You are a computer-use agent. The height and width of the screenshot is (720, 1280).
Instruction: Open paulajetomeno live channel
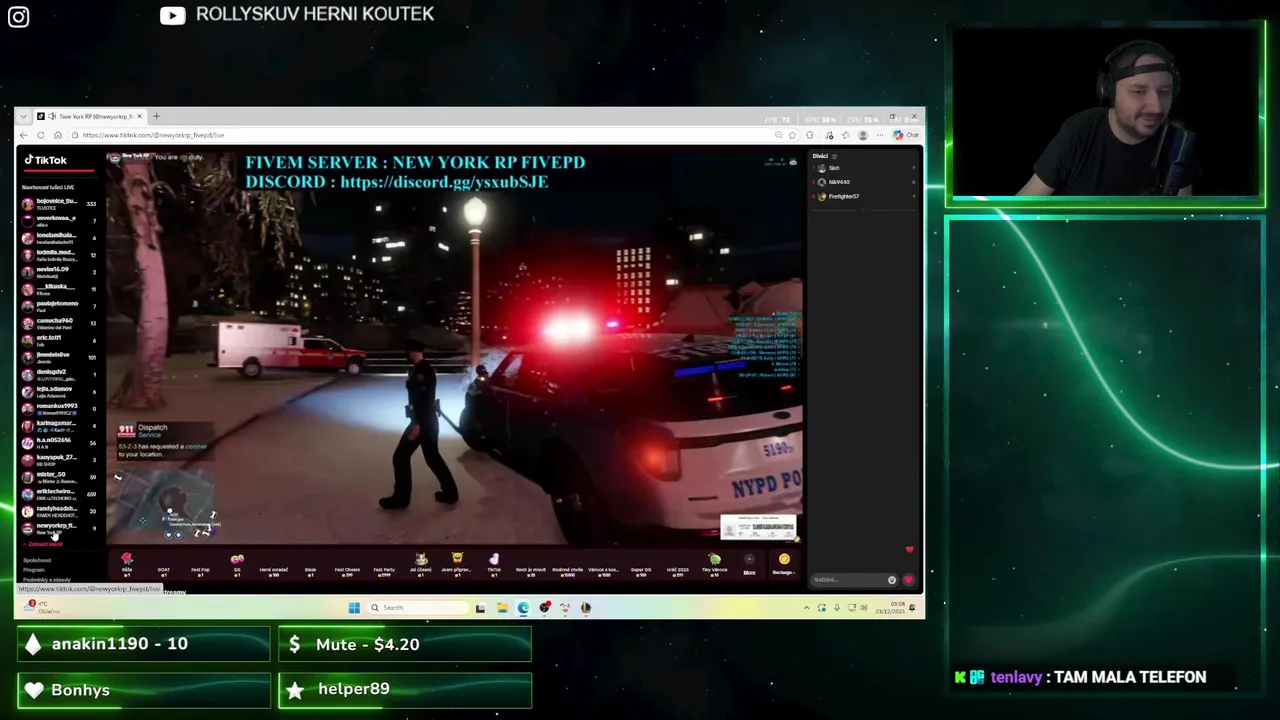[58, 305]
